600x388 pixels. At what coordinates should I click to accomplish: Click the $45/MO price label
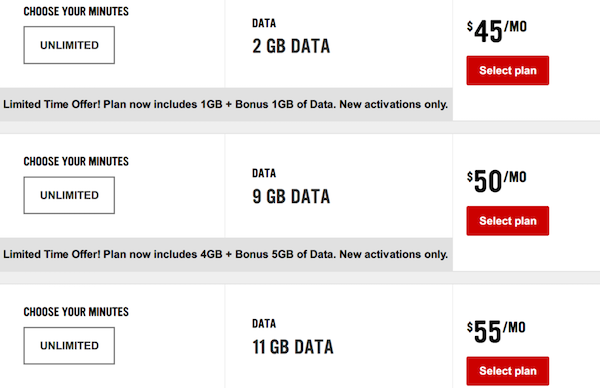point(497,31)
